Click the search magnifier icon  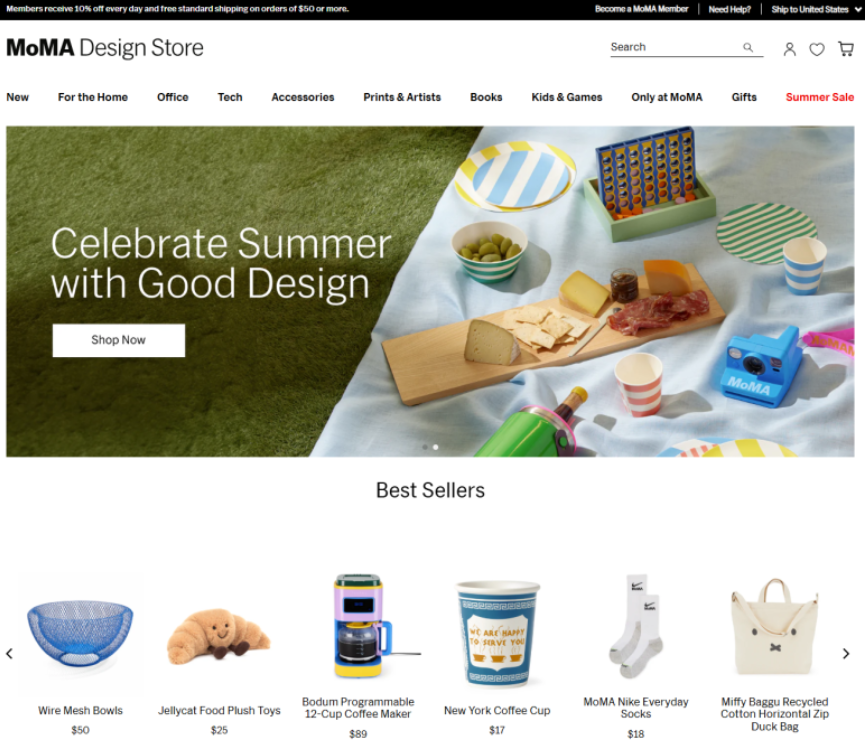(x=747, y=47)
